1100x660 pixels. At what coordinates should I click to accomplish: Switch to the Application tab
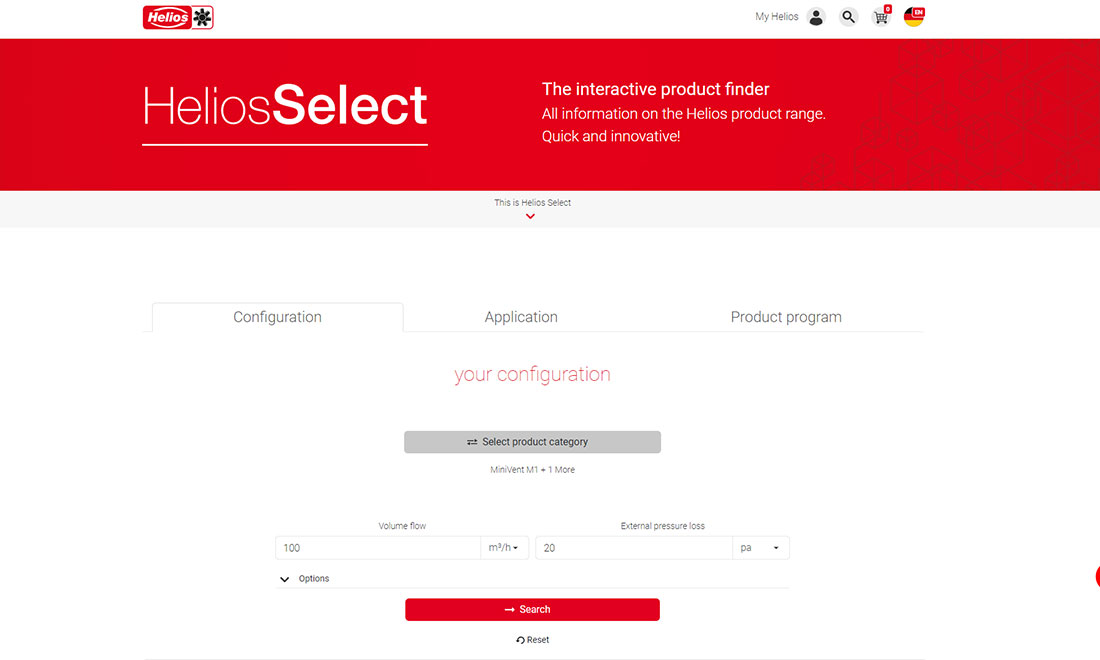pos(521,317)
